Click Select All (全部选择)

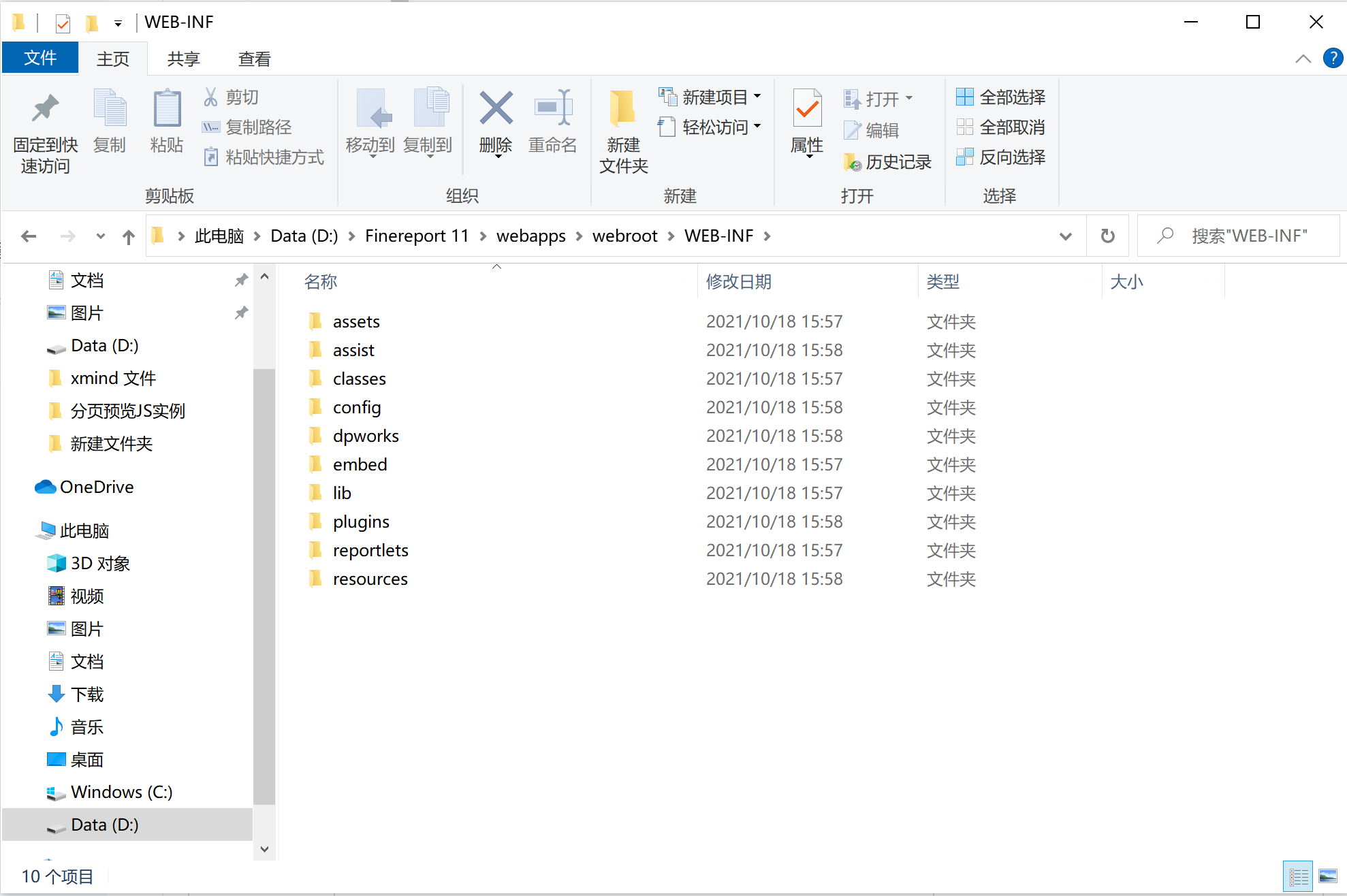point(1001,97)
